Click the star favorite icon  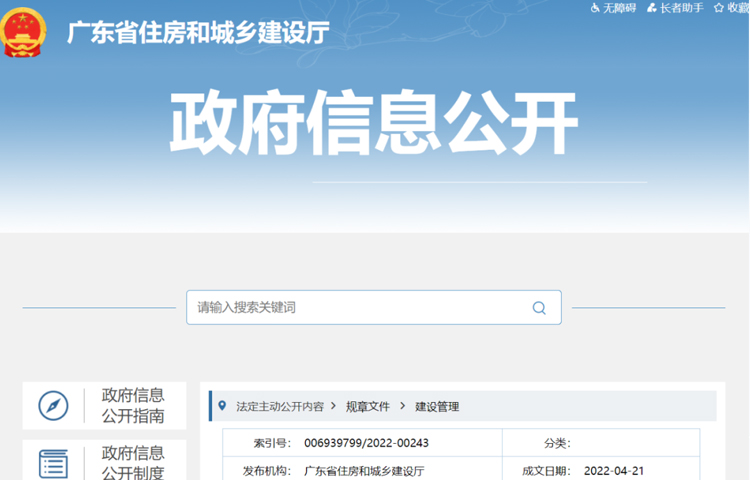click(x=718, y=8)
